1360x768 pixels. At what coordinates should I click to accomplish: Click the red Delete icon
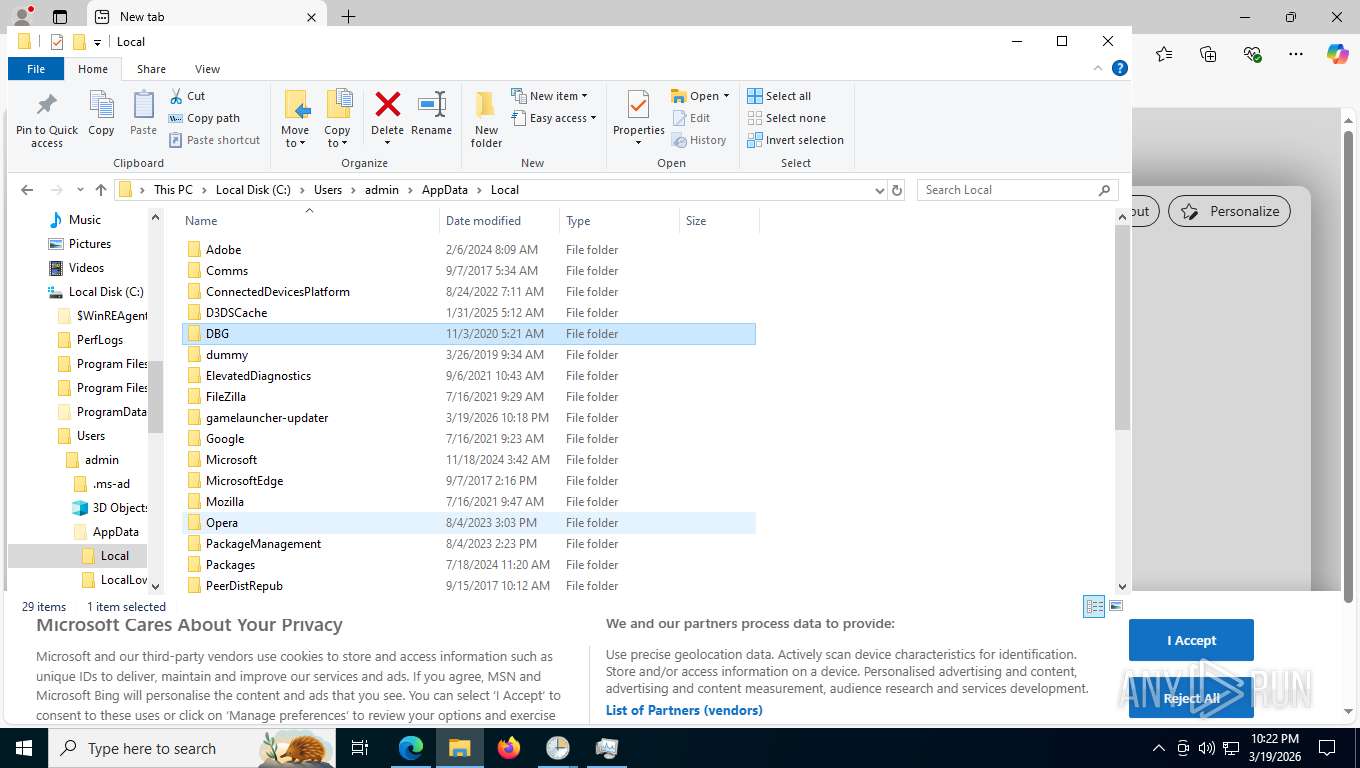pyautogui.click(x=387, y=104)
